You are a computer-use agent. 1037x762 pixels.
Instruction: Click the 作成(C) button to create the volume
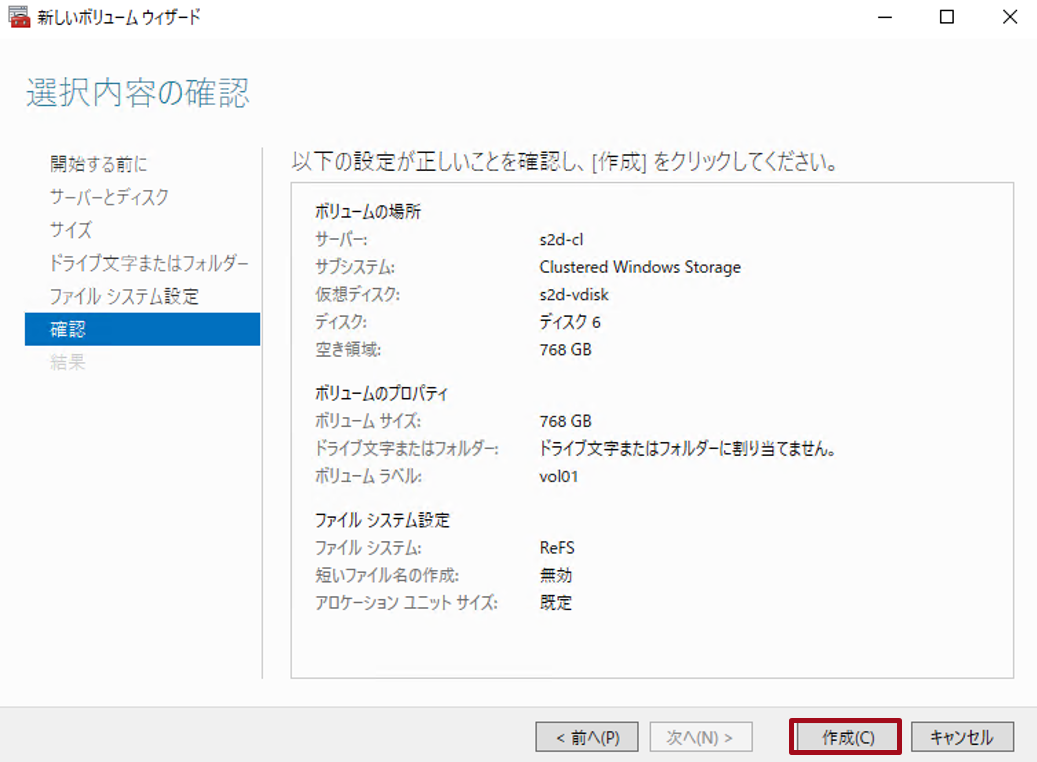(849, 737)
